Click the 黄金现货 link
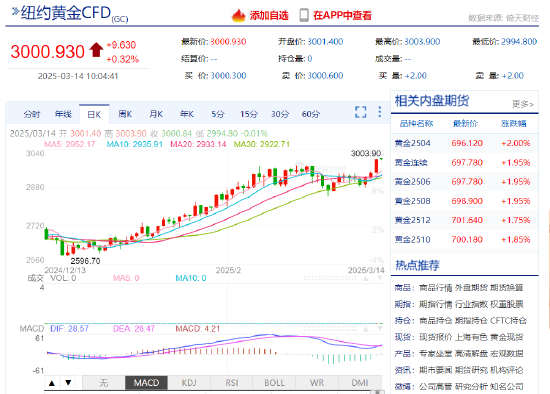This screenshot has height=394, width=550. tap(507, 337)
